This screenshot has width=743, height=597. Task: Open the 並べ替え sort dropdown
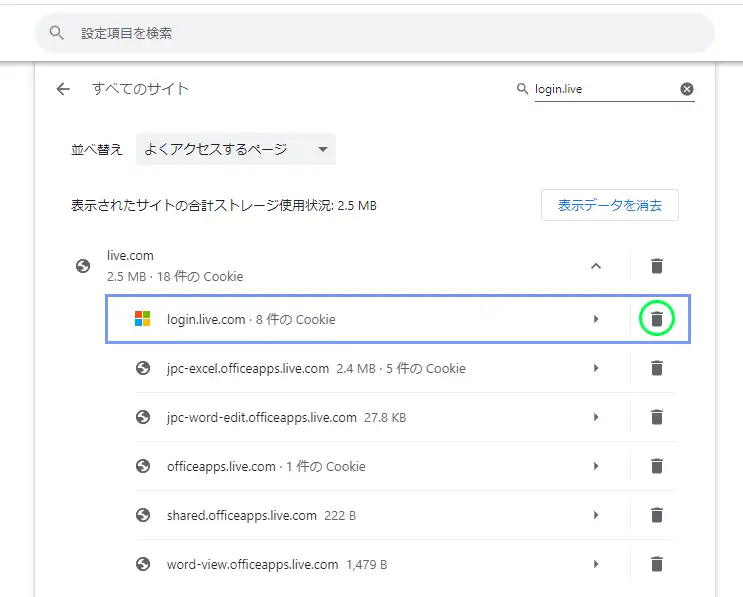click(x=236, y=149)
